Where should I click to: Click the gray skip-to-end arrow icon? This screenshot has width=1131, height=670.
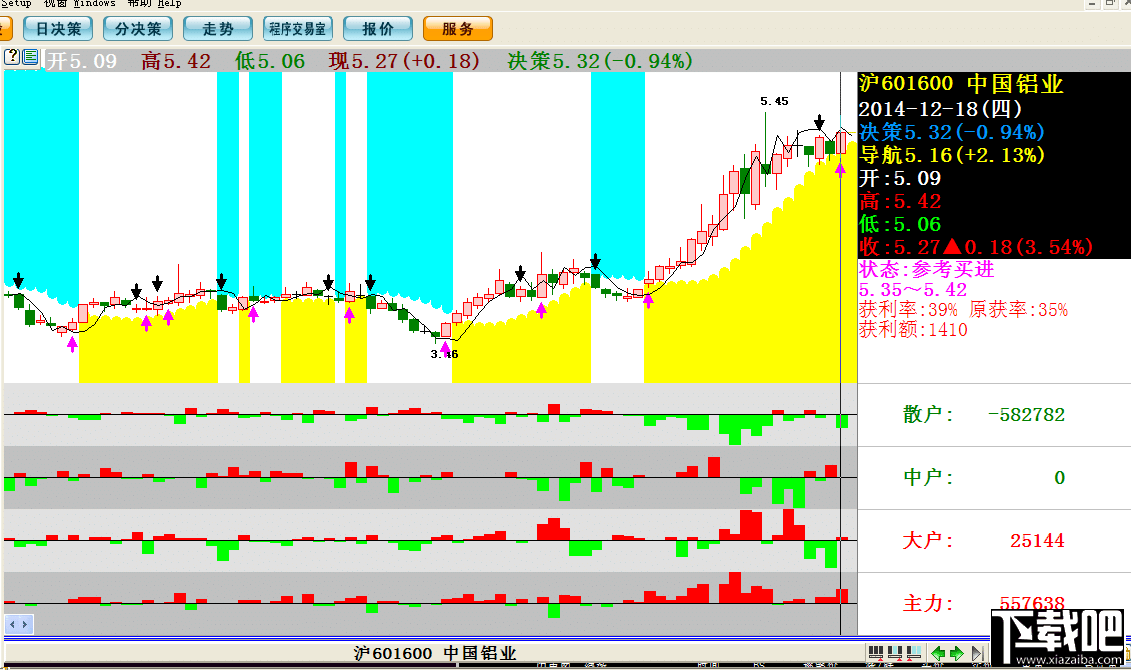pos(977,653)
